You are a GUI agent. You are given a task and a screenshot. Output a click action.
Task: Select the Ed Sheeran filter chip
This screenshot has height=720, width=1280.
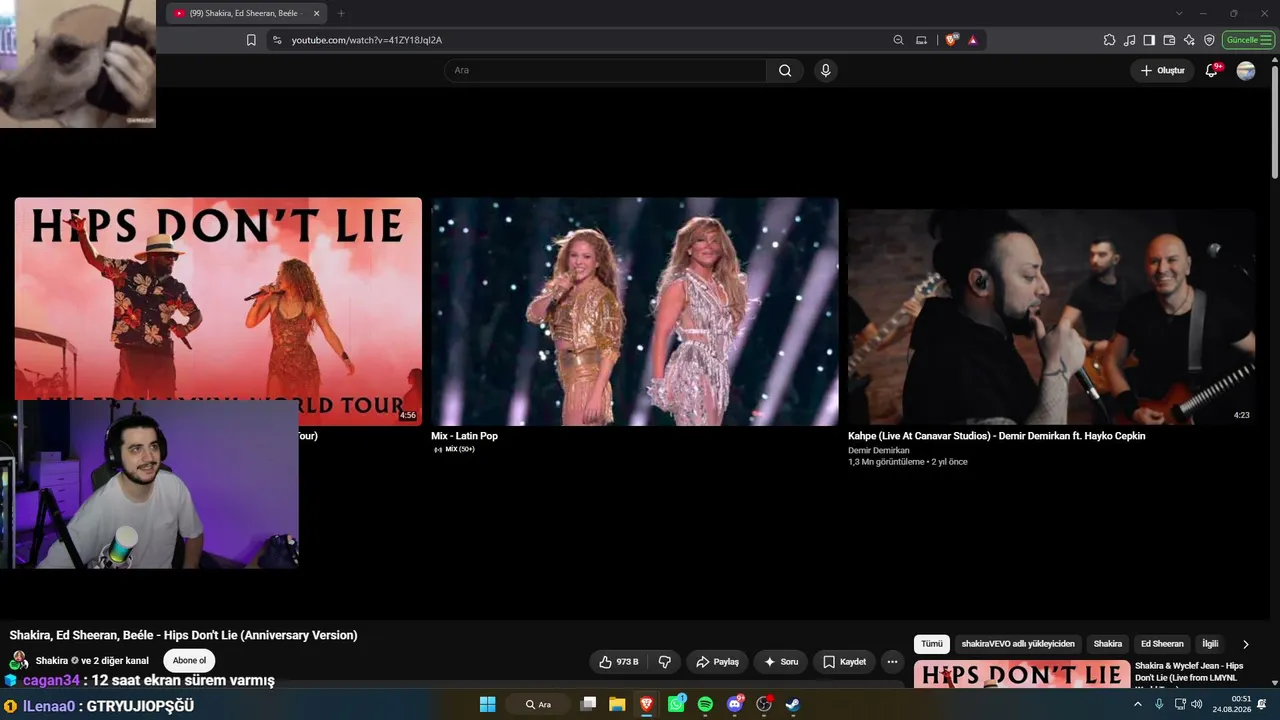(x=1162, y=644)
